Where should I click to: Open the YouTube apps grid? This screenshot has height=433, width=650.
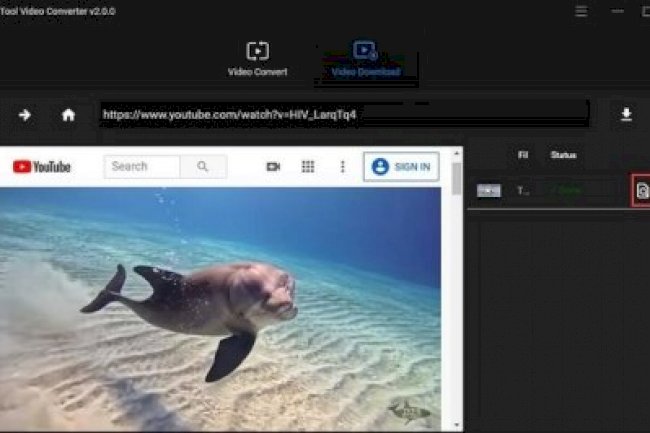tap(308, 167)
